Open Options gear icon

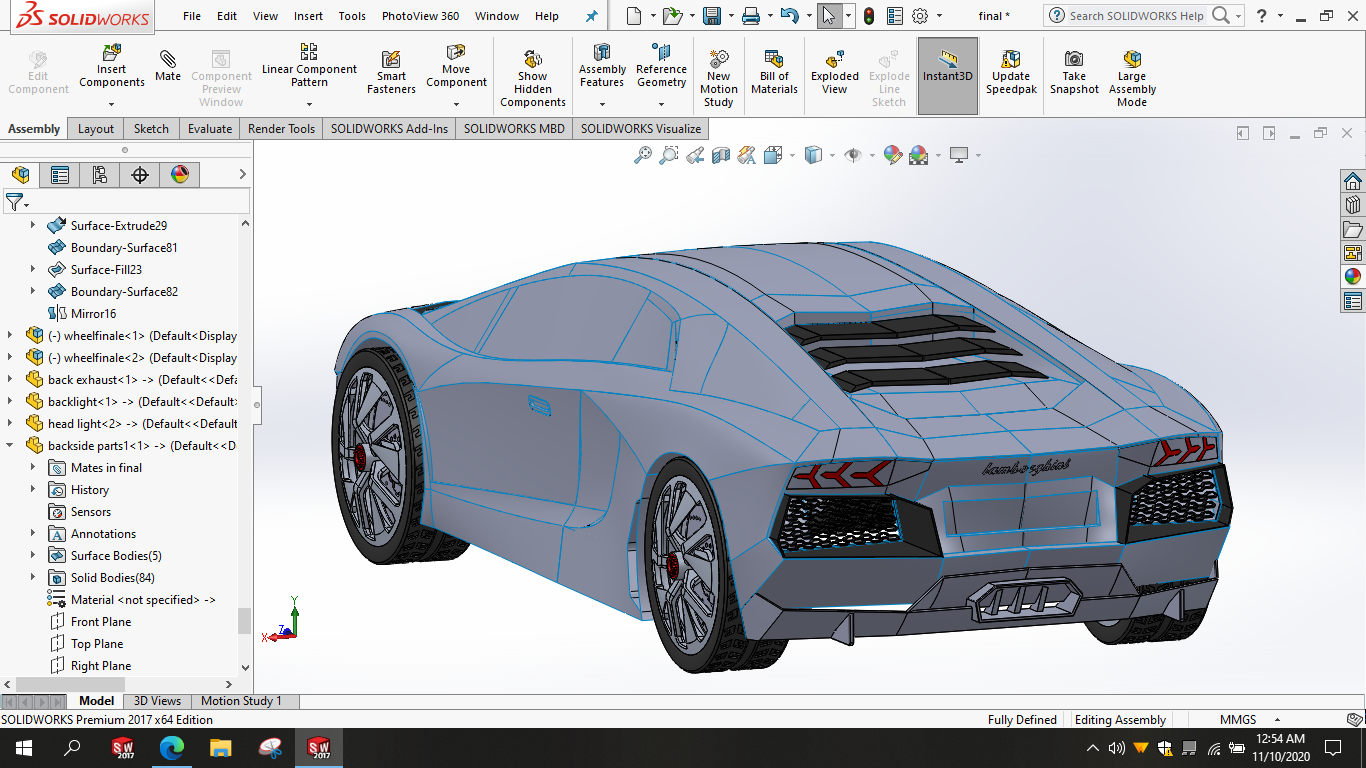[x=920, y=16]
